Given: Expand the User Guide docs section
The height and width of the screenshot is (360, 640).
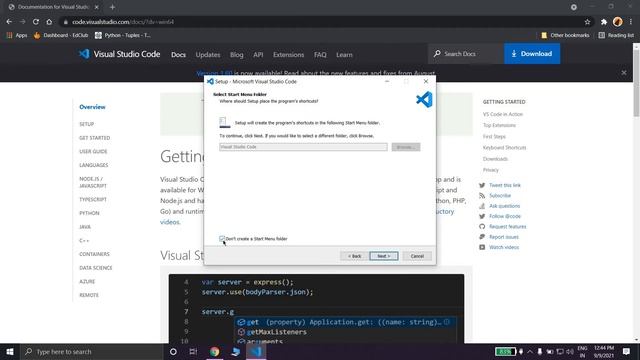Looking at the screenshot, I should point(93,151).
